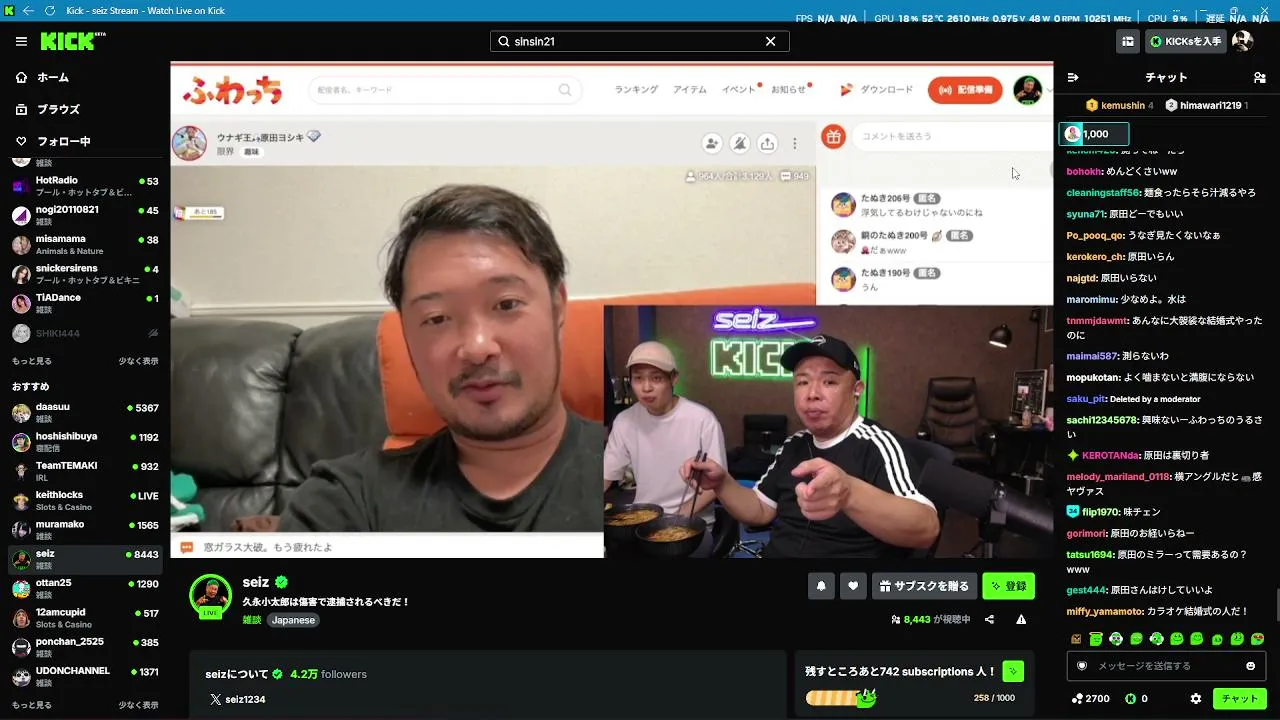Open the ponchan_2525 channel

85,647
